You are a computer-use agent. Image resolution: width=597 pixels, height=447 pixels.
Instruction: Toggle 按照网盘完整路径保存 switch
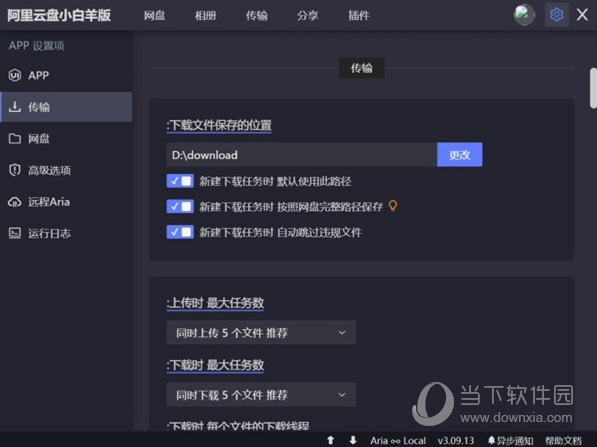pos(180,206)
